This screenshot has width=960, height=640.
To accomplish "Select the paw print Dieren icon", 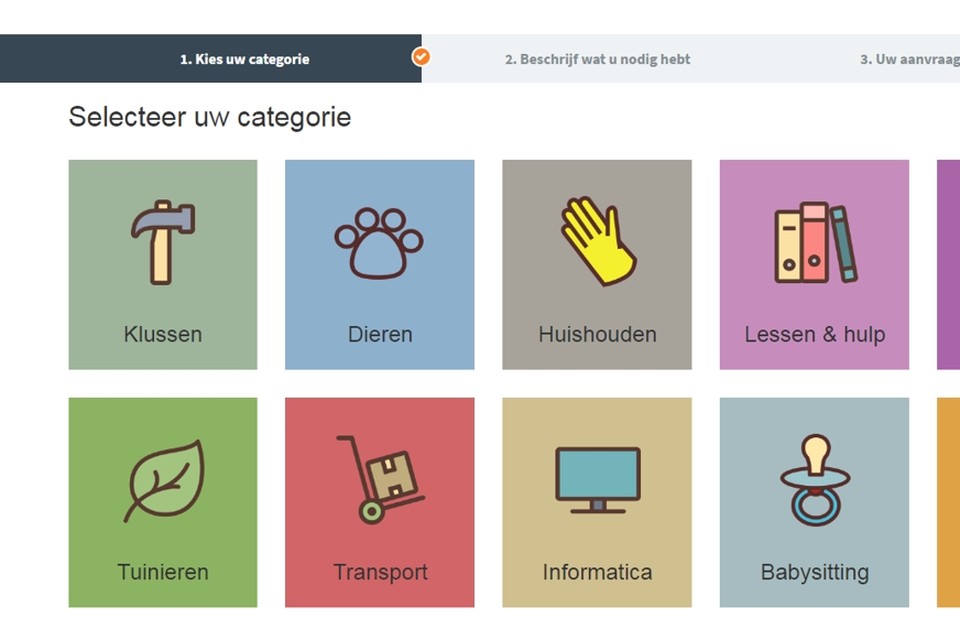I will click(x=378, y=244).
